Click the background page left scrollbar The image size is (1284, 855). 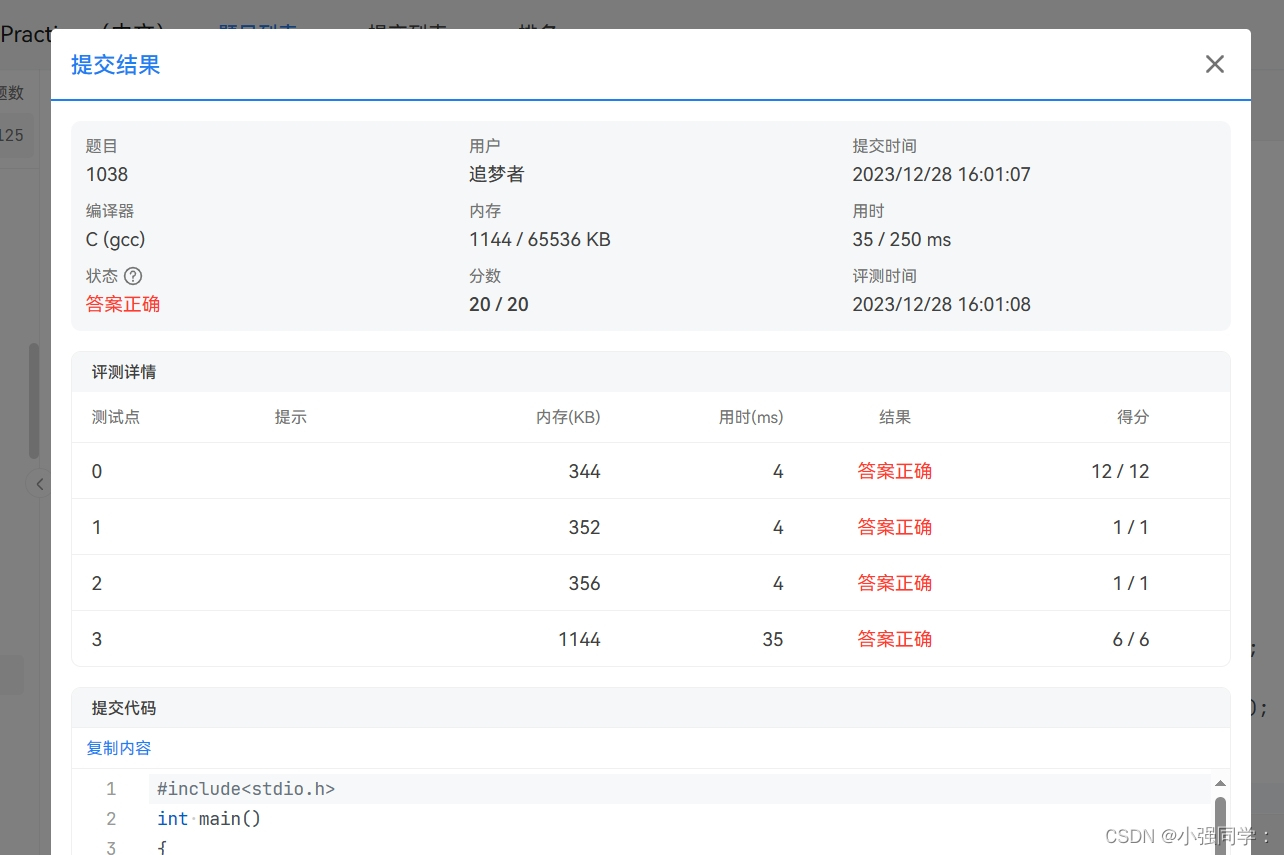34,400
